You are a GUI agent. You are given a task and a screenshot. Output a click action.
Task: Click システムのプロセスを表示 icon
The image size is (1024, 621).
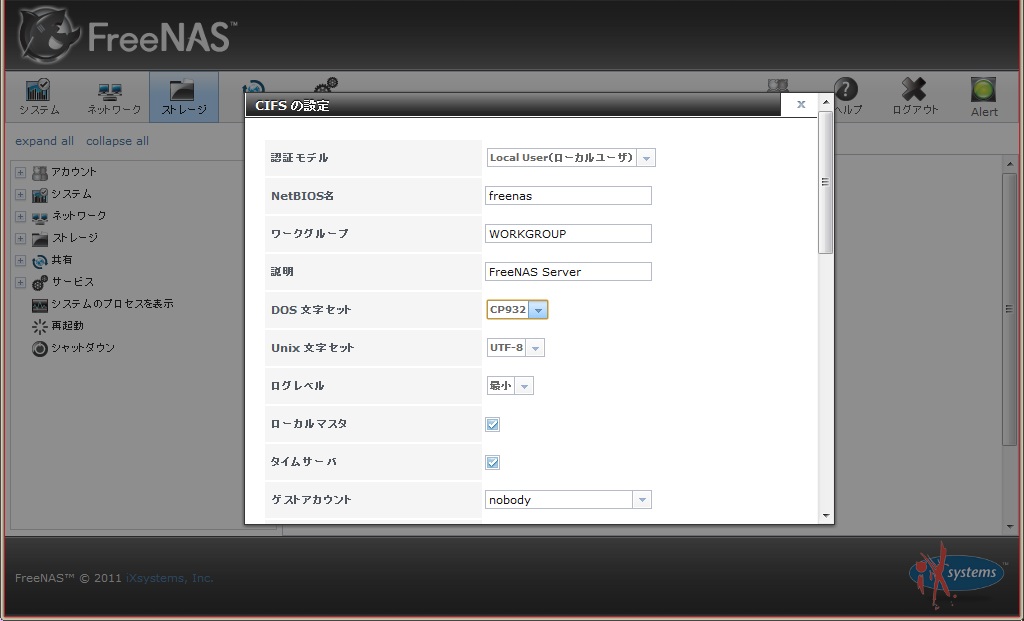[x=40, y=305]
